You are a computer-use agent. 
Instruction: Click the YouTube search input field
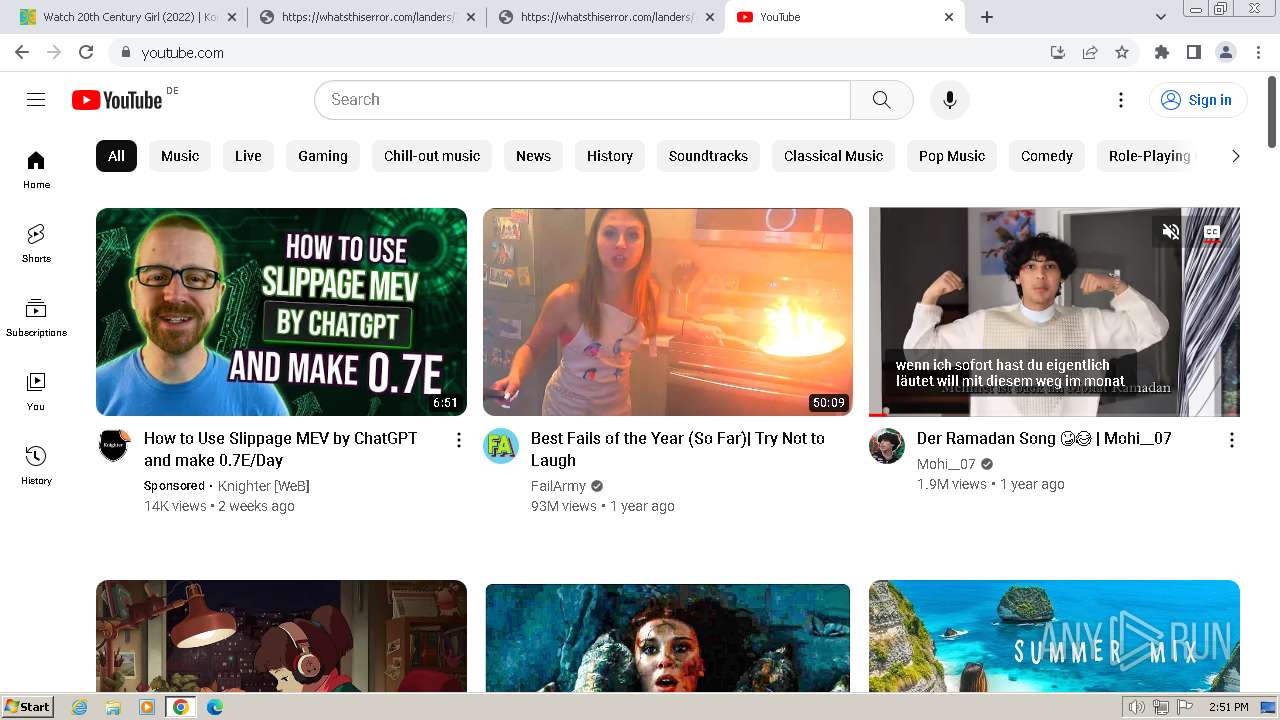tap(582, 100)
